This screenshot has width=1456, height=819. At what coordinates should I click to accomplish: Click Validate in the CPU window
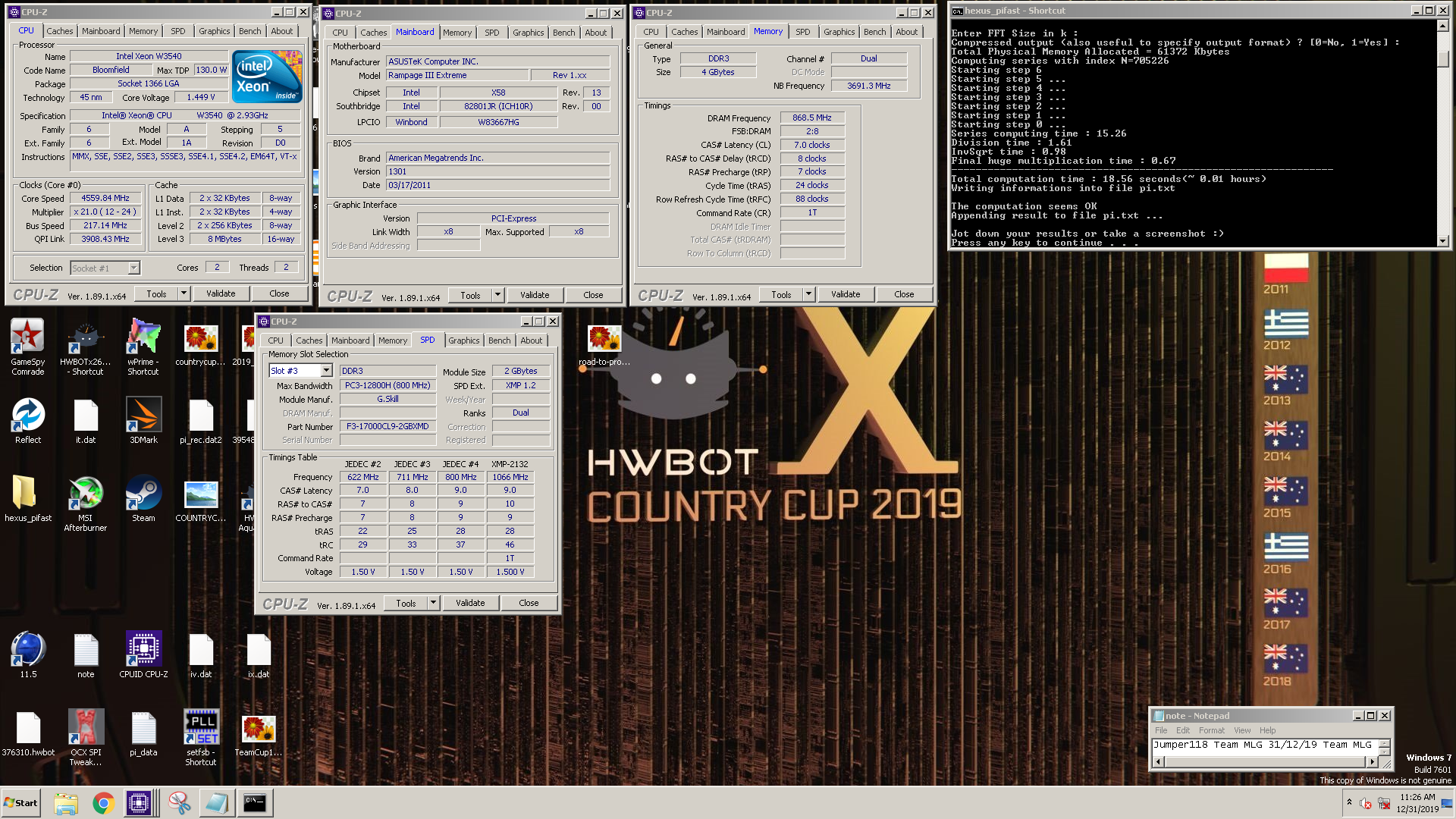click(221, 293)
